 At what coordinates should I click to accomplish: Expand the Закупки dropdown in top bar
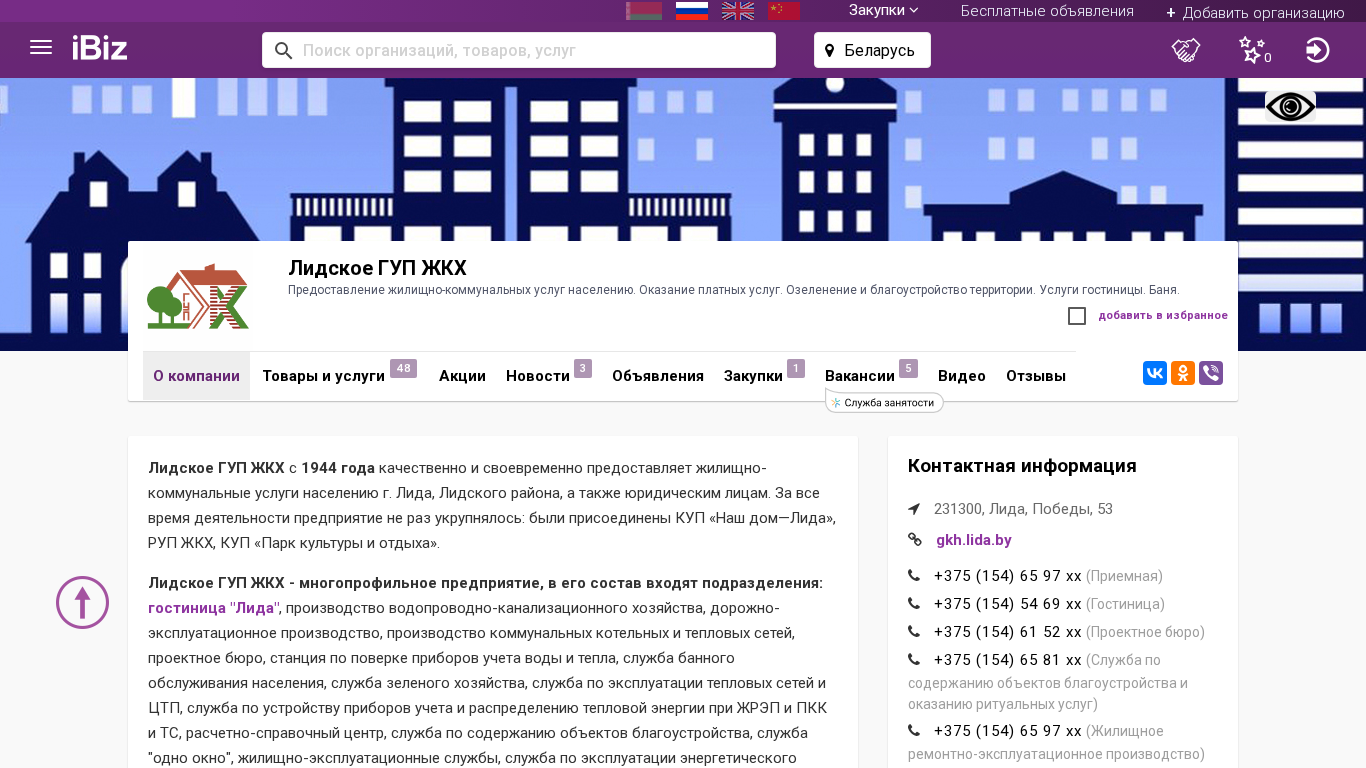pyautogui.click(x=884, y=10)
